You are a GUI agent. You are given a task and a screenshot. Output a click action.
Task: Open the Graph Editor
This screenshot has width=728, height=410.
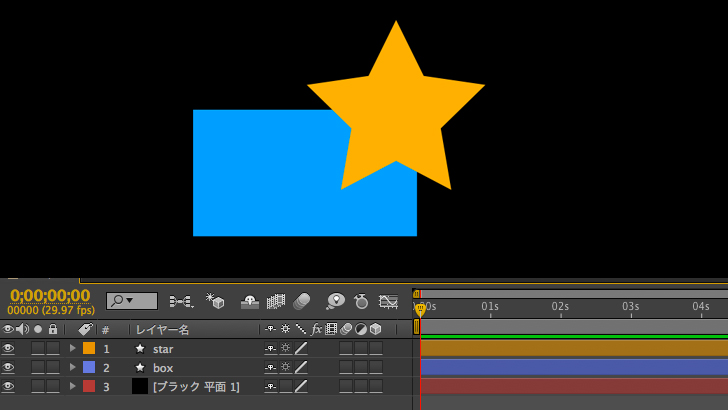coord(389,301)
